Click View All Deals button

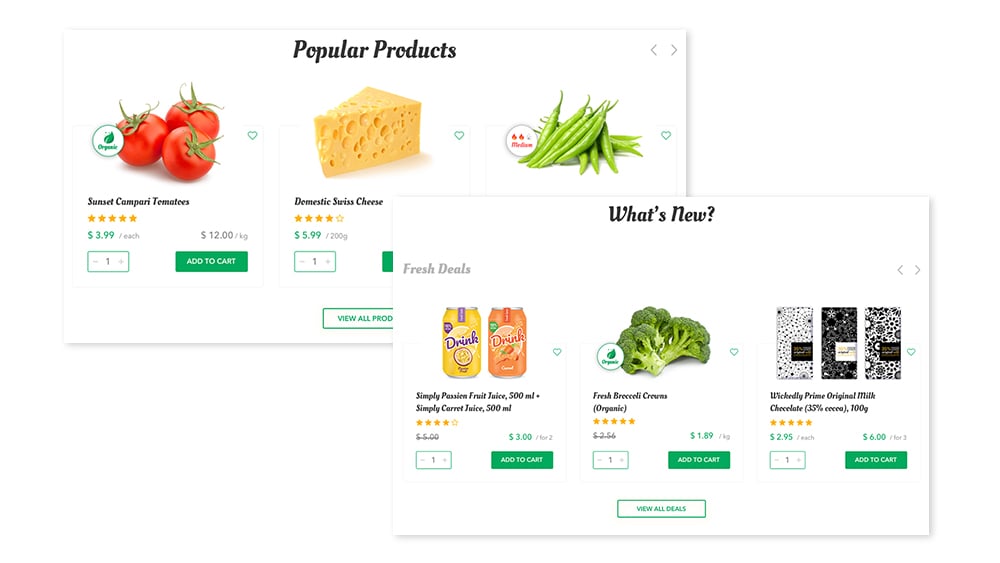(x=661, y=509)
